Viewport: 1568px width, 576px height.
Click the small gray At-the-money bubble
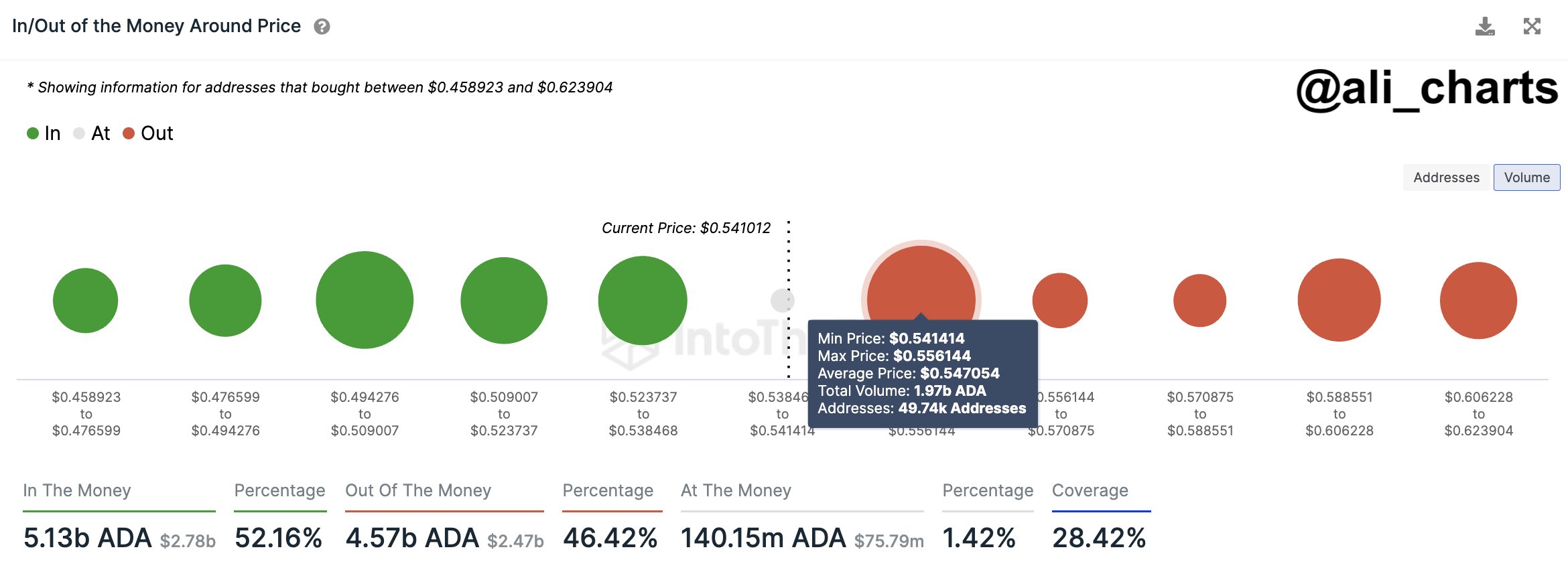pyautogui.click(x=782, y=300)
